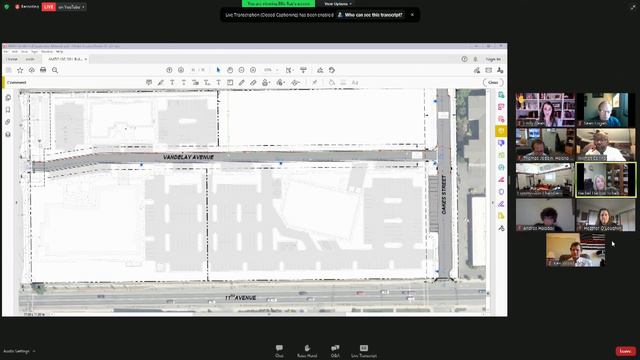Select the Pencil drawing tool
Viewport: 640px width, 360px height.
(x=241, y=82)
